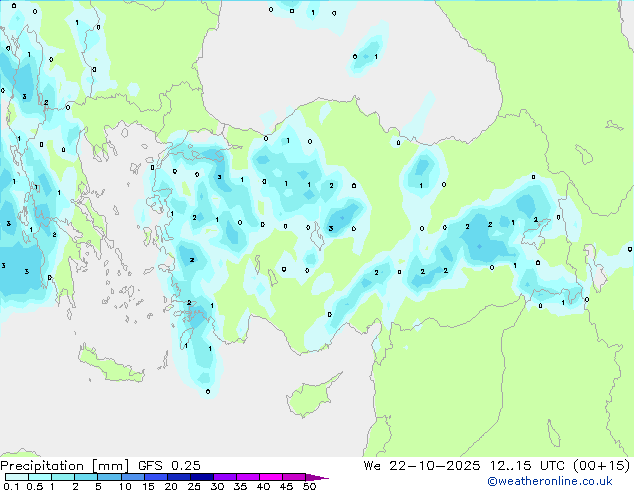Click the '12..15 UTC' time label

[526, 466]
